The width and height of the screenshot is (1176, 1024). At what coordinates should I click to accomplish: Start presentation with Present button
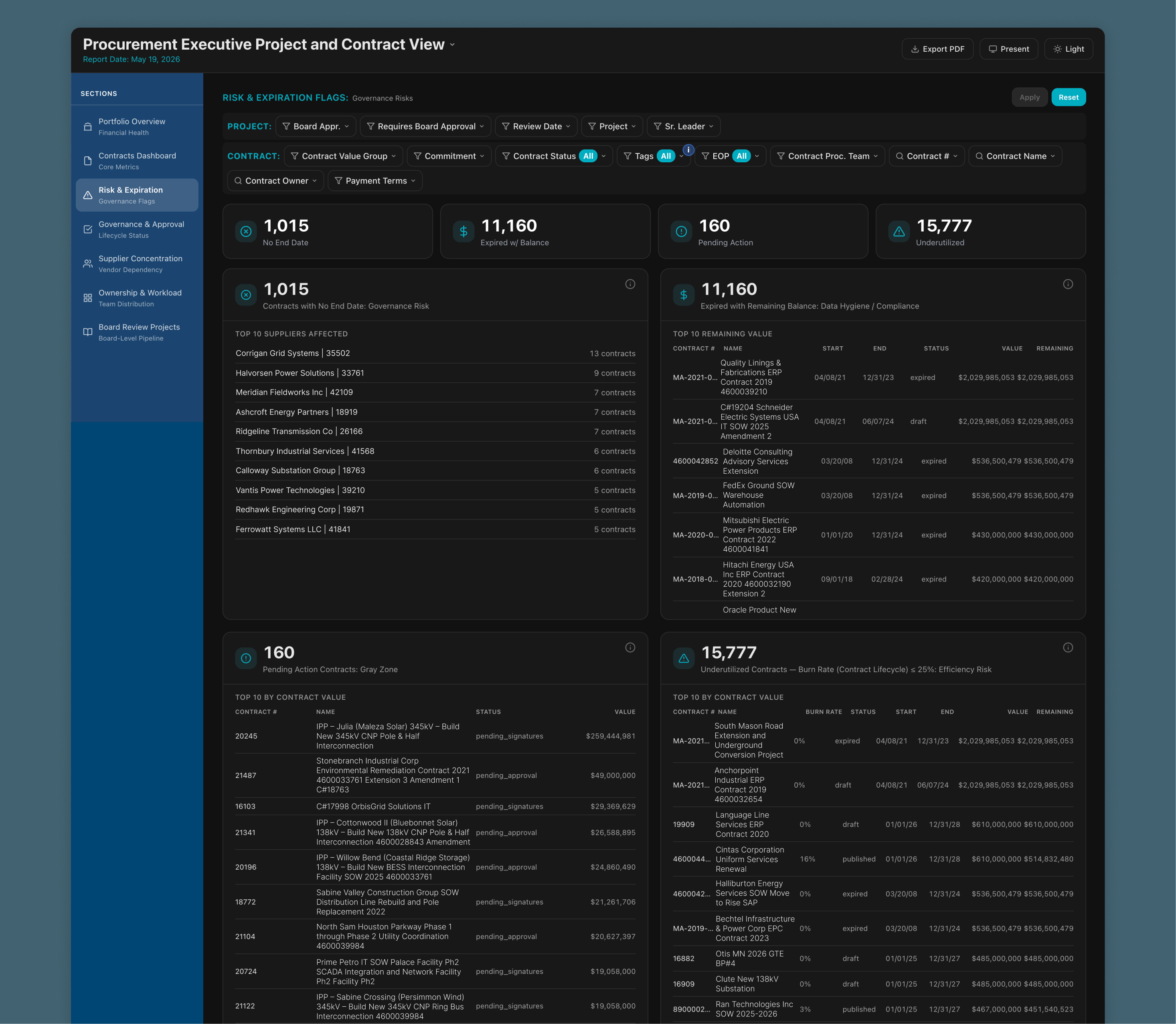[1009, 49]
